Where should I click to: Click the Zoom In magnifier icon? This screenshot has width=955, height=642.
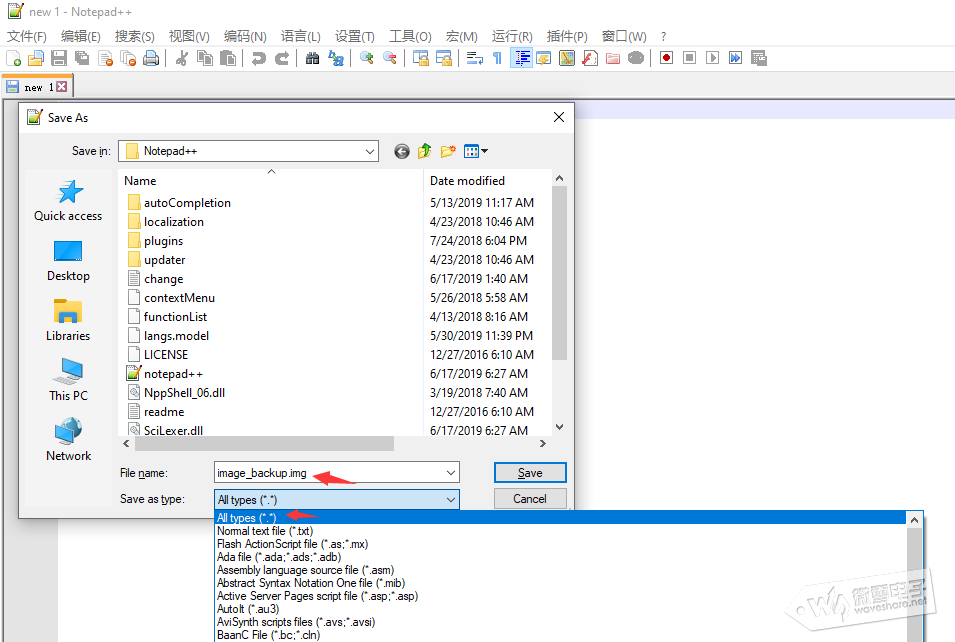click(366, 58)
